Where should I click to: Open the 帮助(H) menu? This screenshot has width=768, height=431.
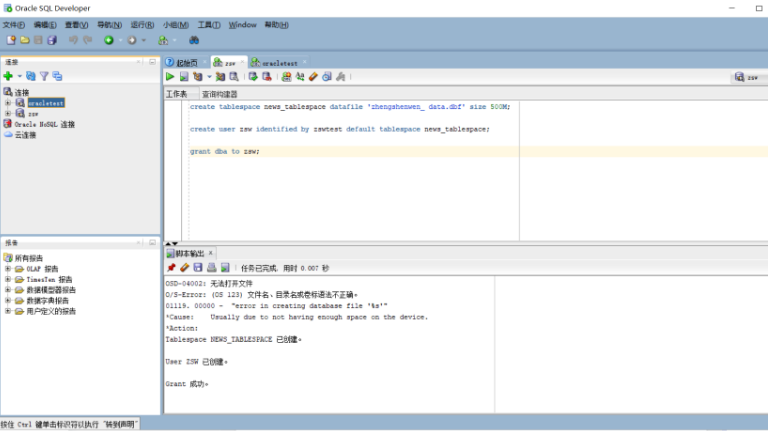point(276,24)
